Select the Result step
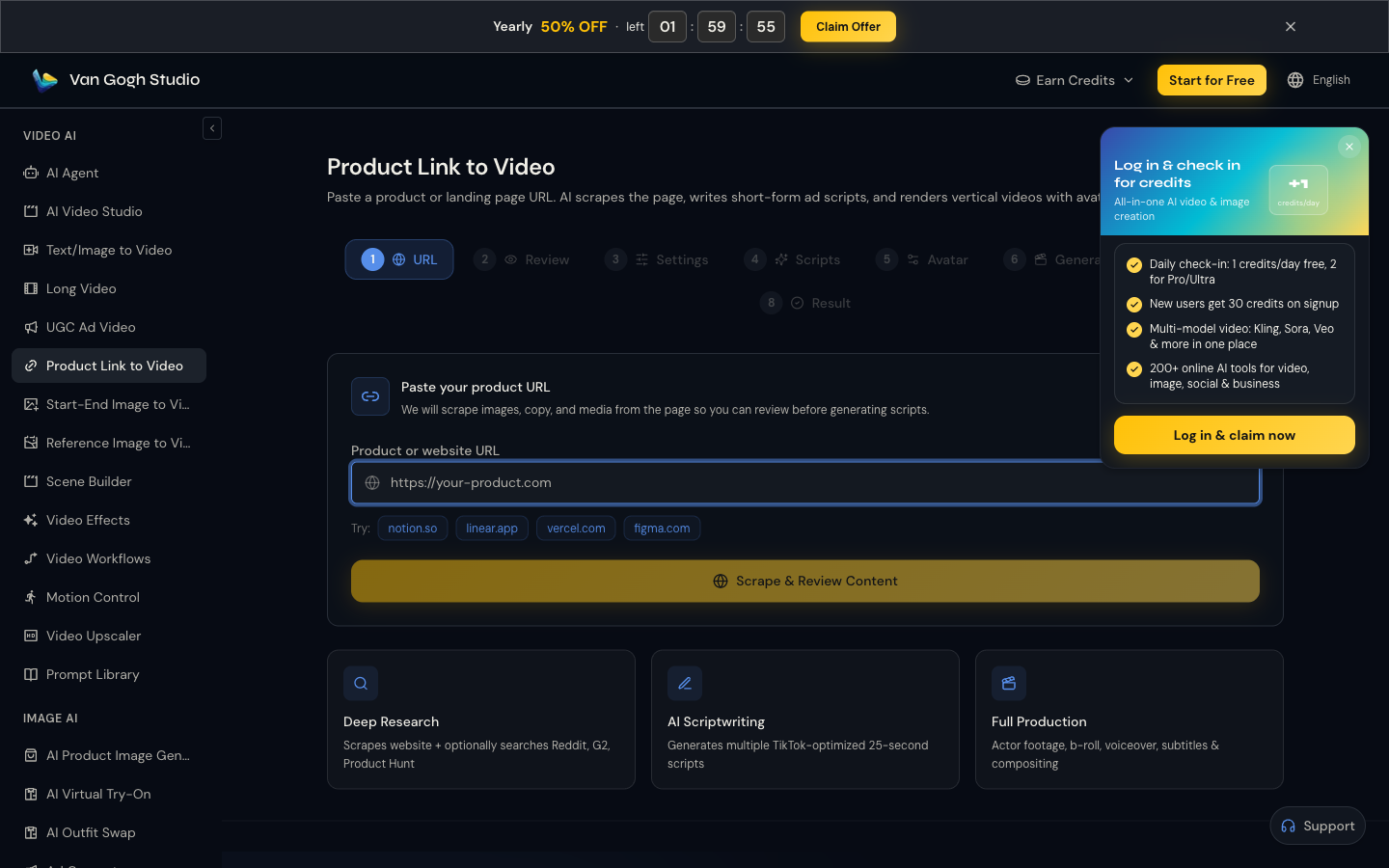The width and height of the screenshot is (1389, 868). click(x=805, y=303)
